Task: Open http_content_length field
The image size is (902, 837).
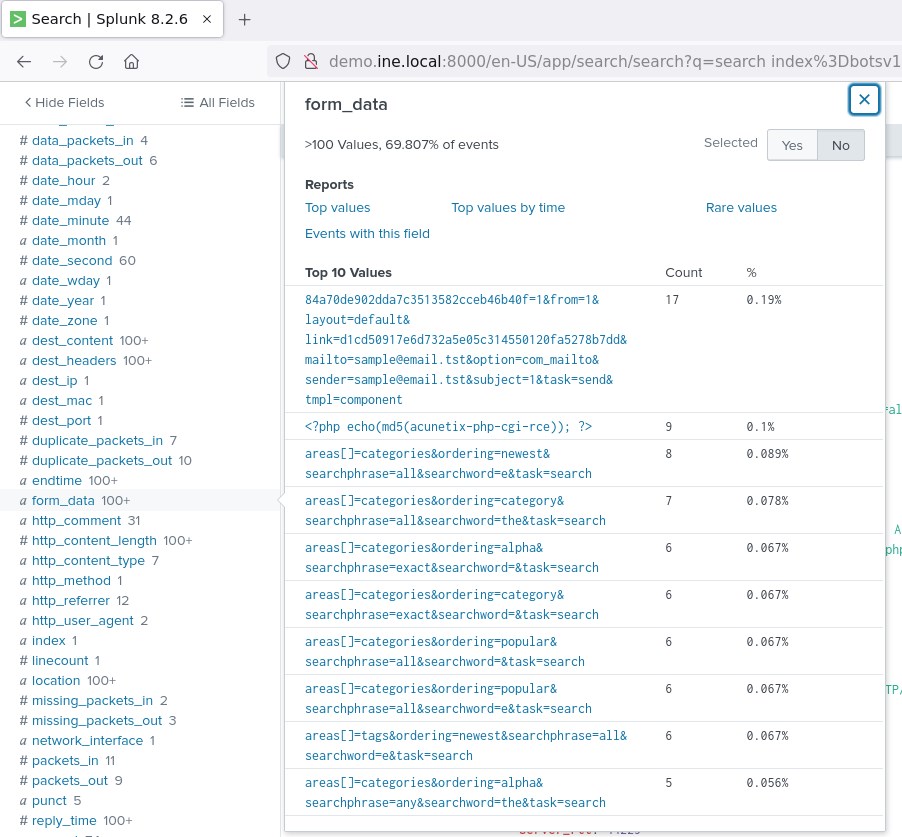Action: 94,541
